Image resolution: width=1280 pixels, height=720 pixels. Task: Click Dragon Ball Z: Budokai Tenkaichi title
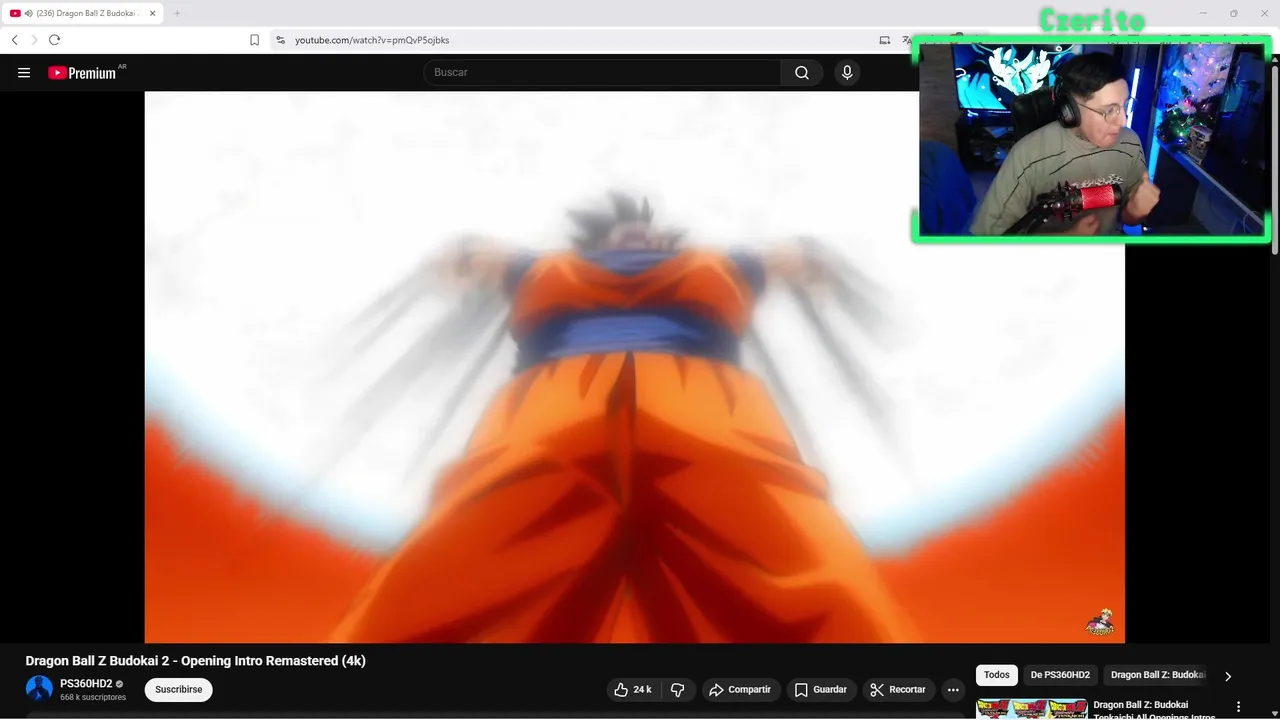coord(1154,711)
